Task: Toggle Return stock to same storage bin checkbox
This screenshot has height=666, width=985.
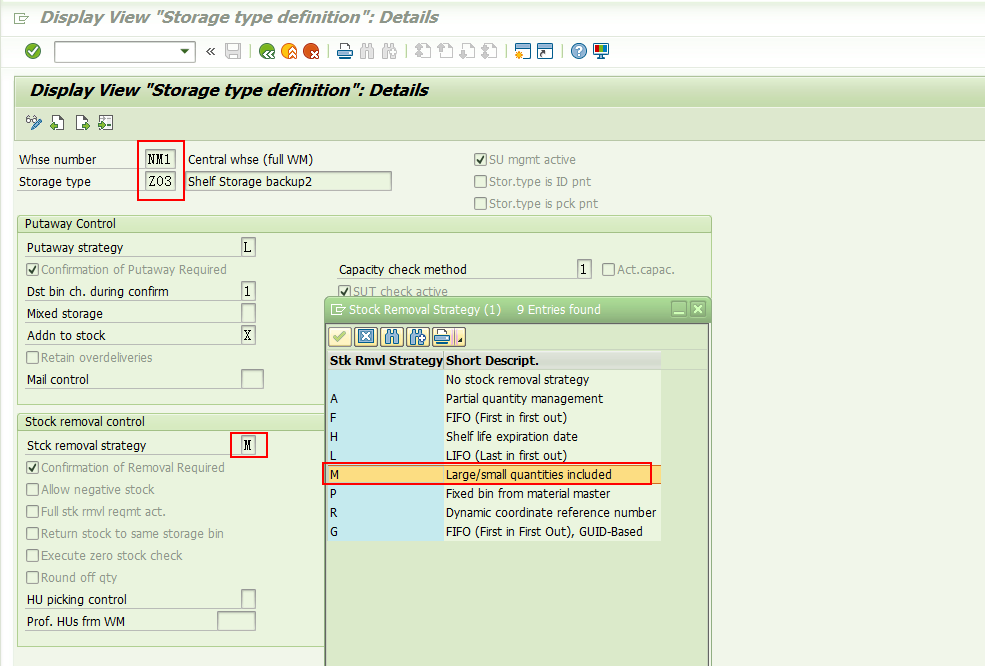Action: pos(33,533)
